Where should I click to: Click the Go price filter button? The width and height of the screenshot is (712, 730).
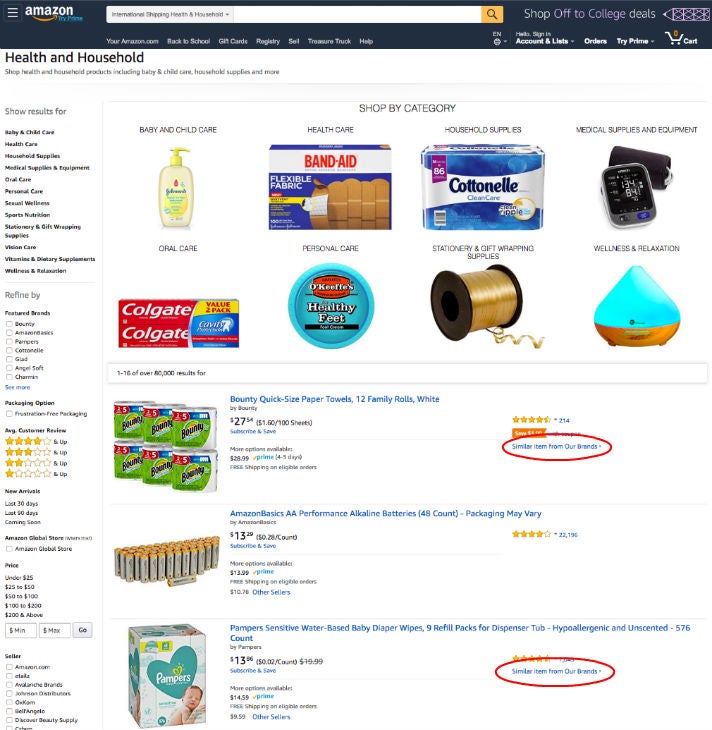click(x=82, y=630)
